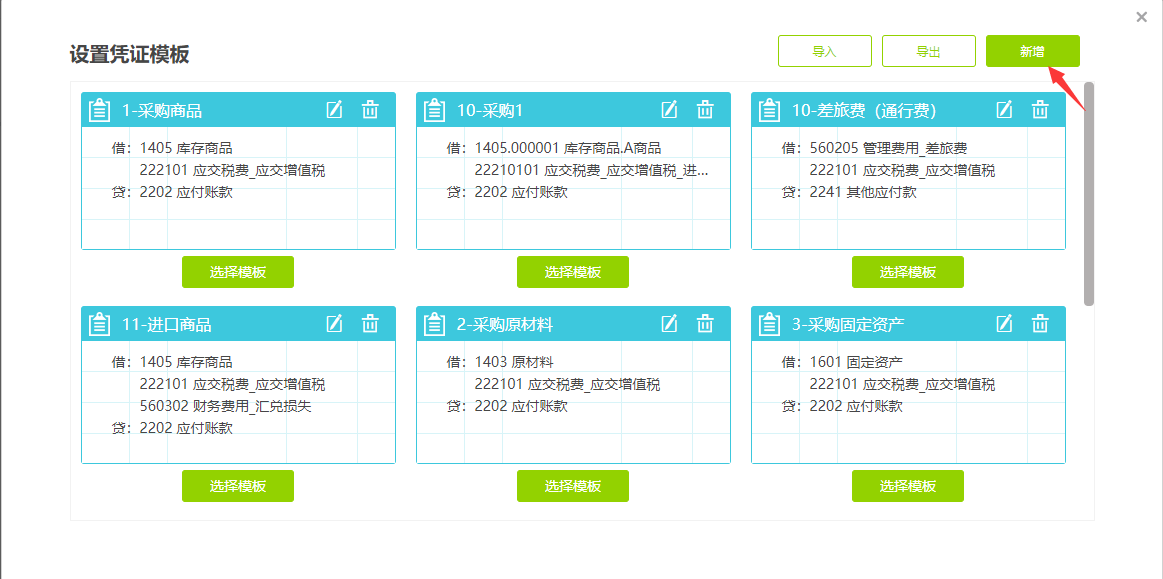Choose 选择模板 under 10-采购1
The image size is (1163, 579).
point(573,272)
